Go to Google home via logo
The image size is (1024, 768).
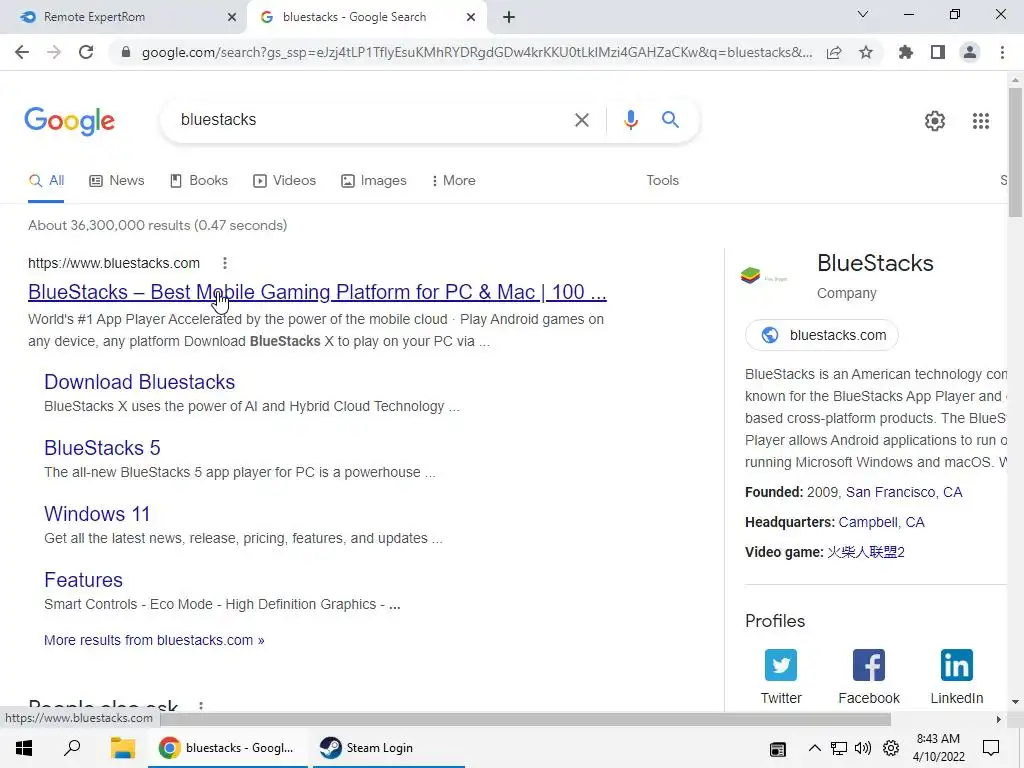(70, 121)
